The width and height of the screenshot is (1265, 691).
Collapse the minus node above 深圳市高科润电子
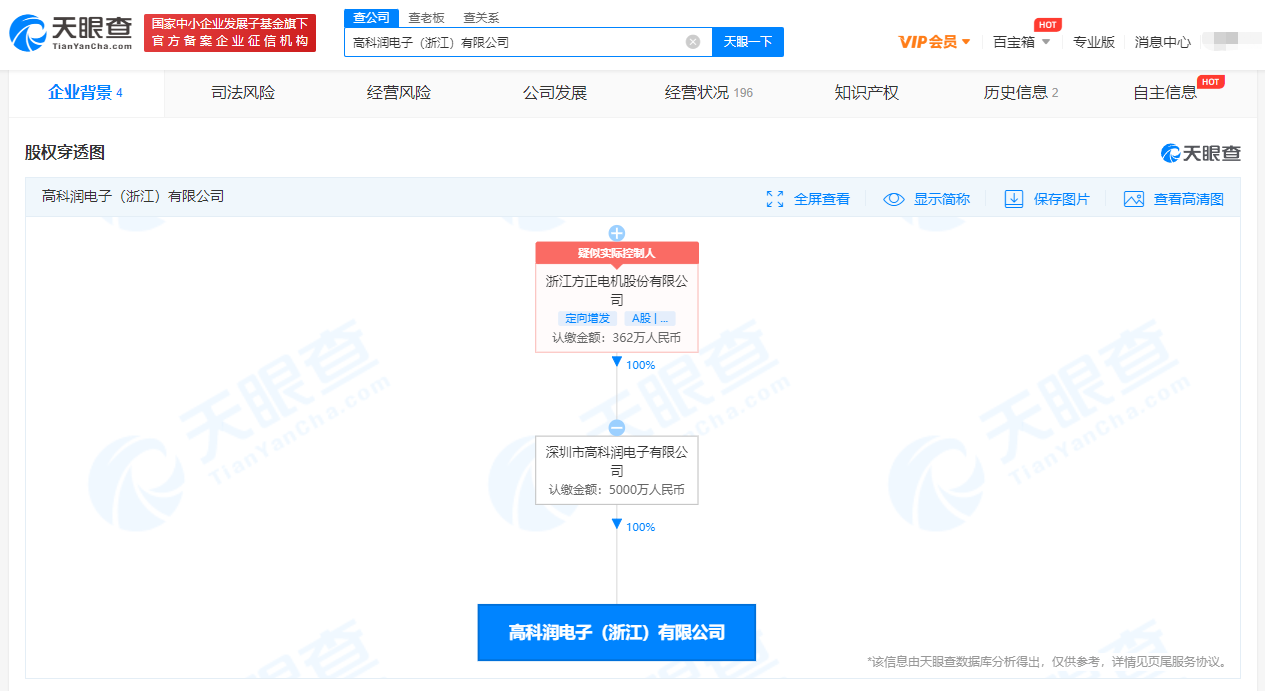[x=617, y=427]
